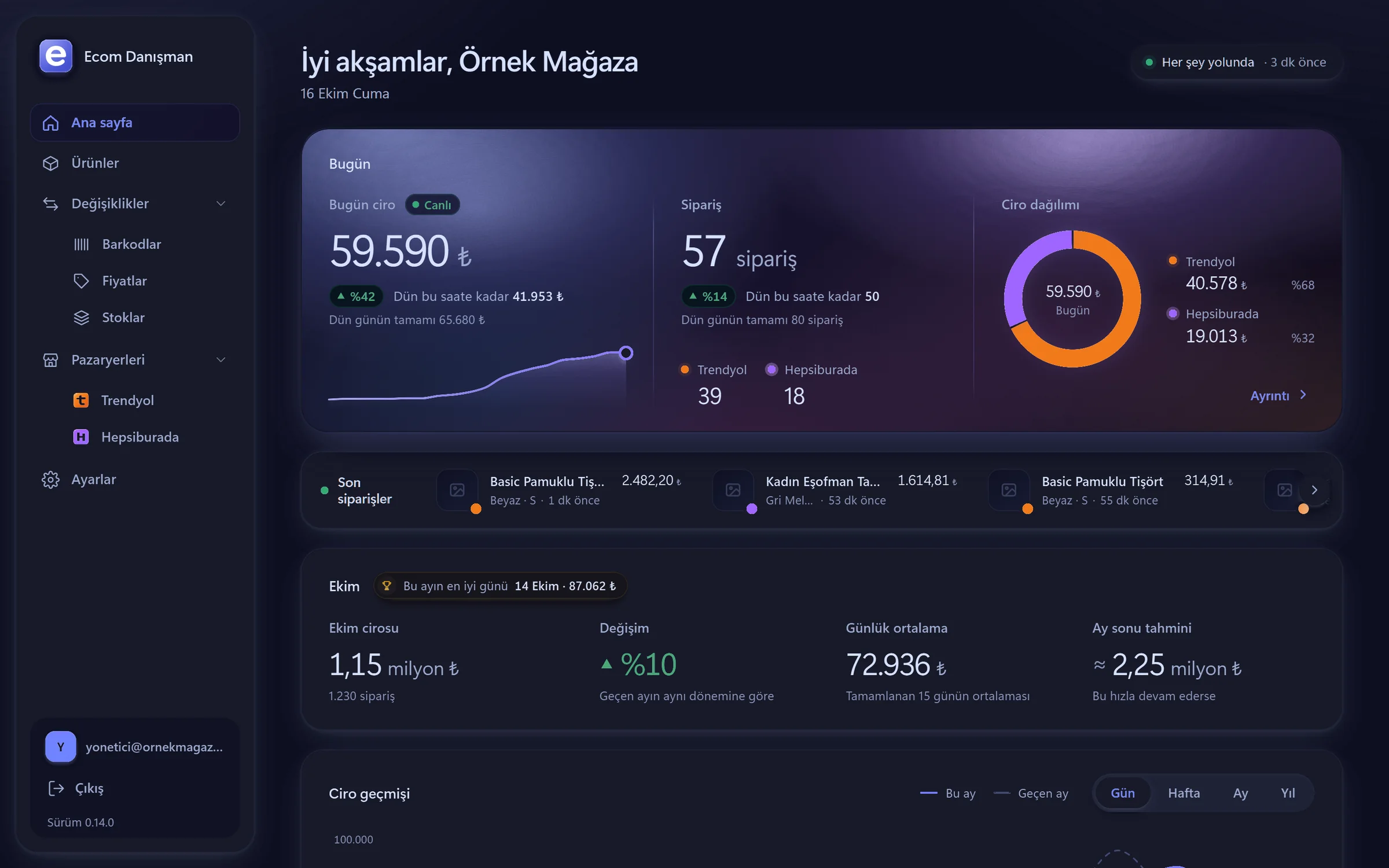Screen dimensions: 1389x868
Task: Open Ana sayfa home icon
Action: click(51, 123)
